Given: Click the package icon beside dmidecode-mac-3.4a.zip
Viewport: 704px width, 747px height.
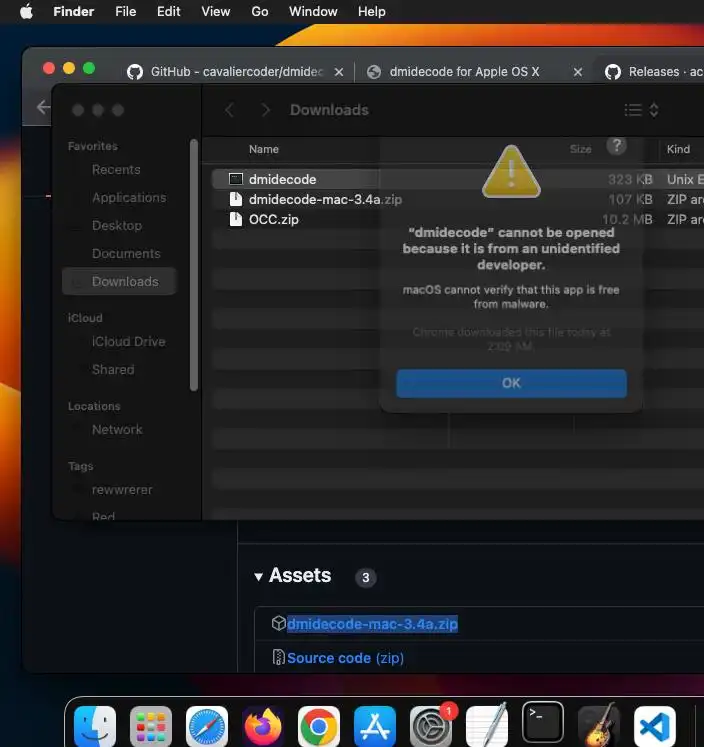Looking at the screenshot, I should (279, 623).
